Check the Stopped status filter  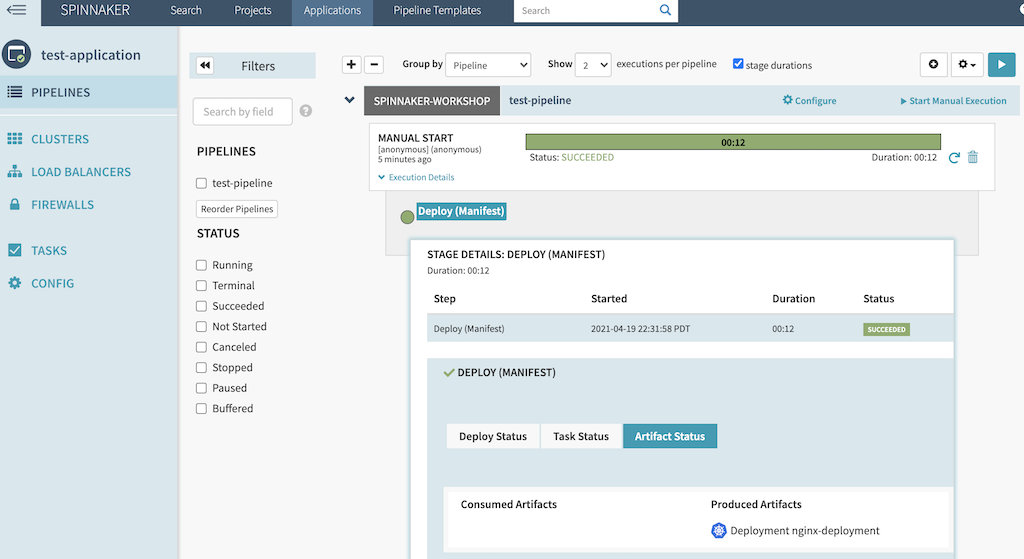201,367
